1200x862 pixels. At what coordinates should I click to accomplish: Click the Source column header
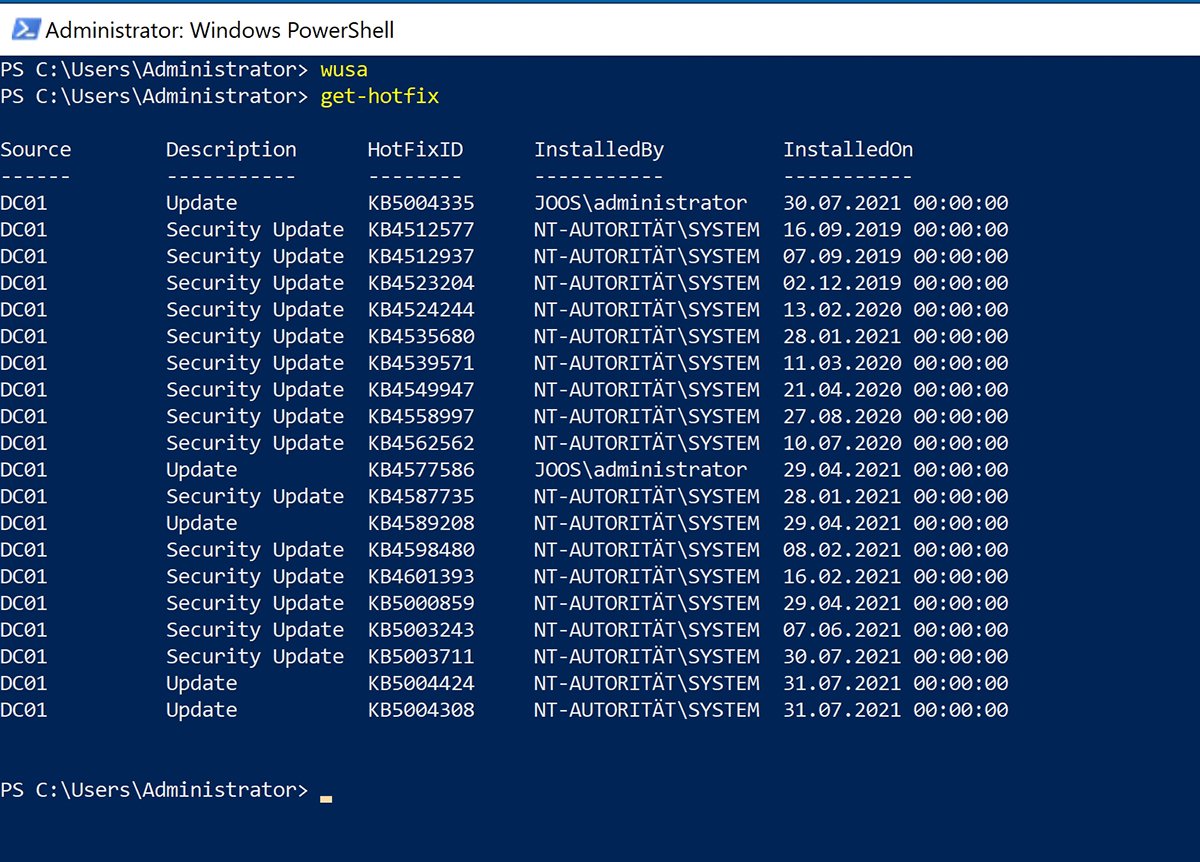[36, 150]
